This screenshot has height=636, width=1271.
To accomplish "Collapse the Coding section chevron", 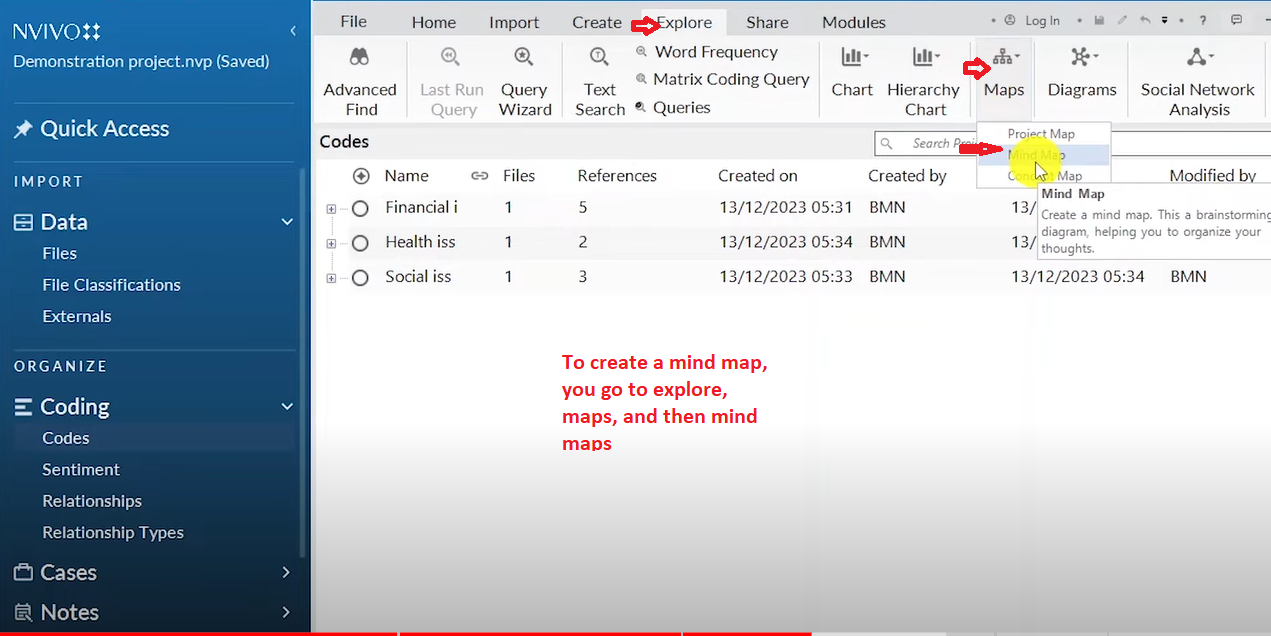I will click(286, 406).
